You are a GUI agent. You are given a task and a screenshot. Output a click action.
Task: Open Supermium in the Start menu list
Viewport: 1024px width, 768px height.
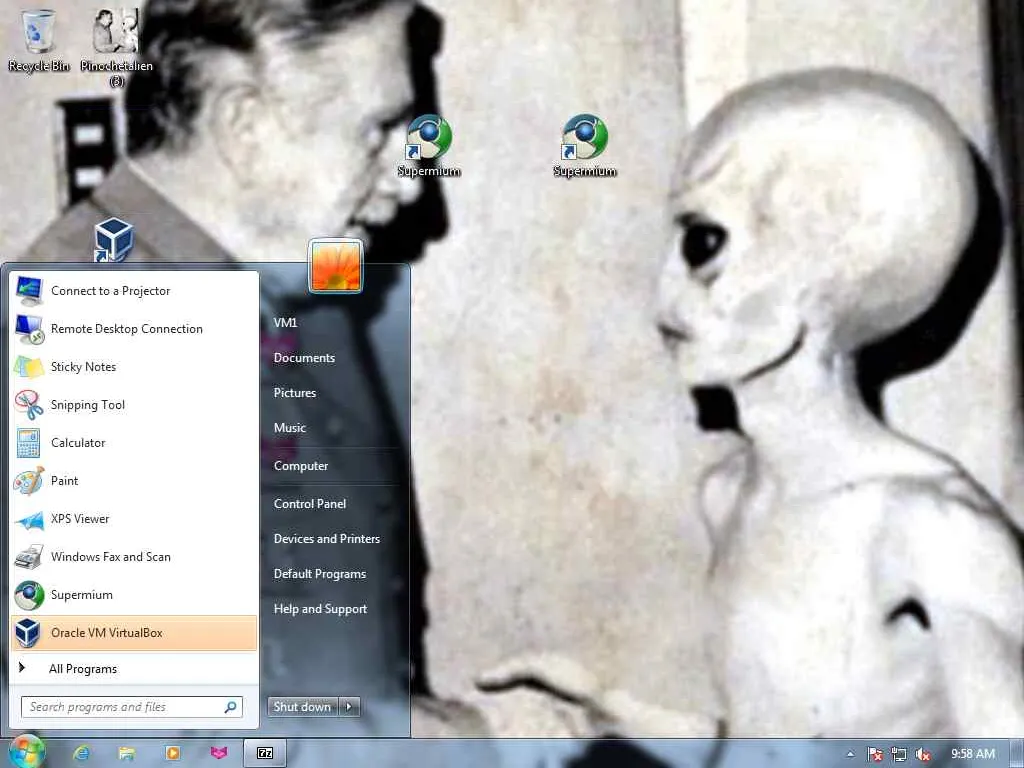tap(134, 594)
